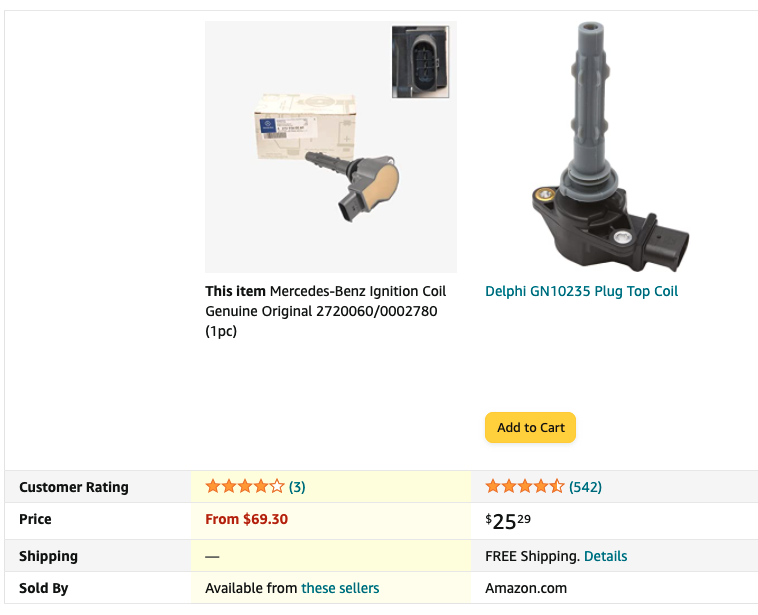
Task: Open the (542) reviews count link
Action: point(585,486)
